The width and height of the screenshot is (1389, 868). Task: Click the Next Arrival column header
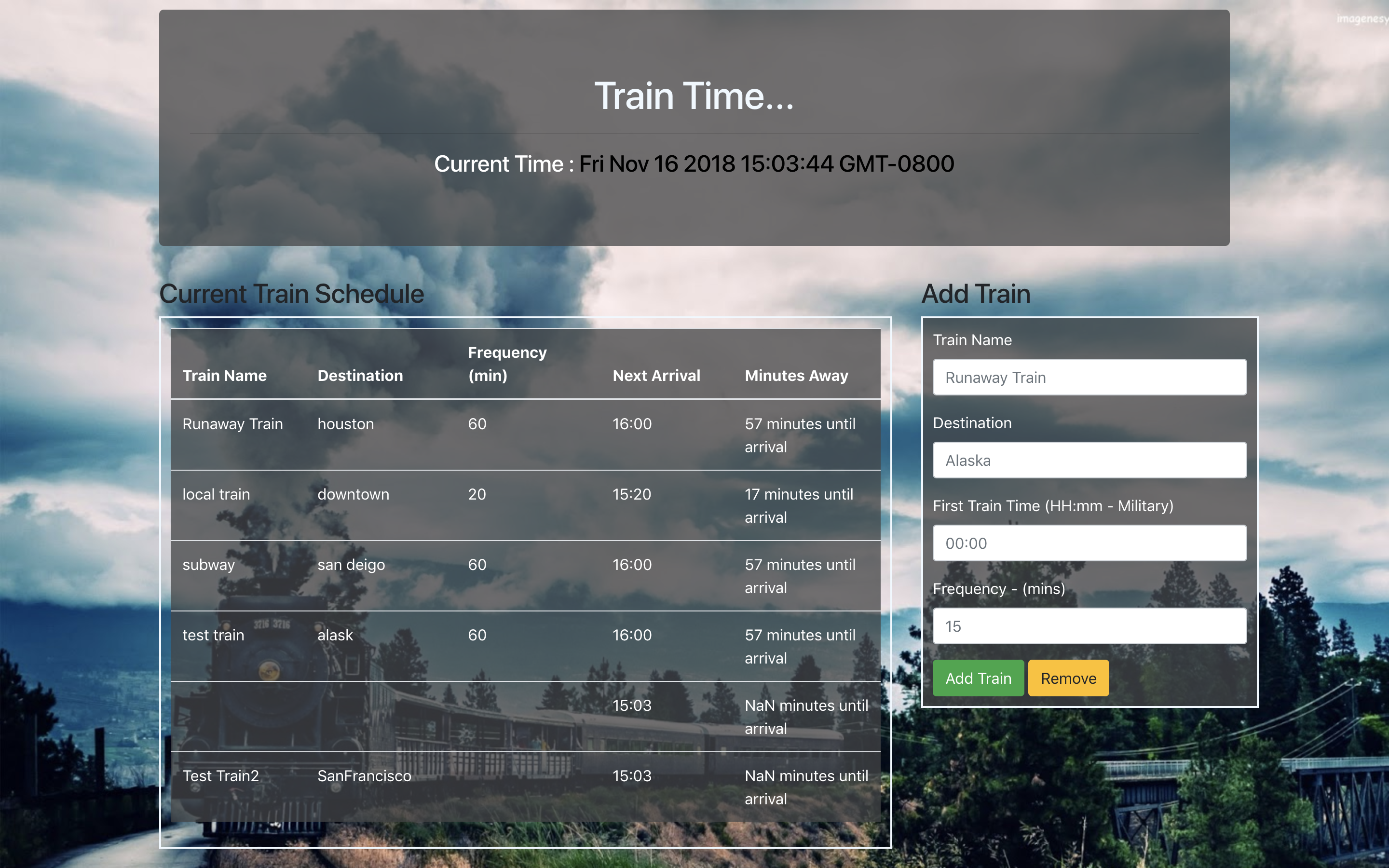click(656, 376)
